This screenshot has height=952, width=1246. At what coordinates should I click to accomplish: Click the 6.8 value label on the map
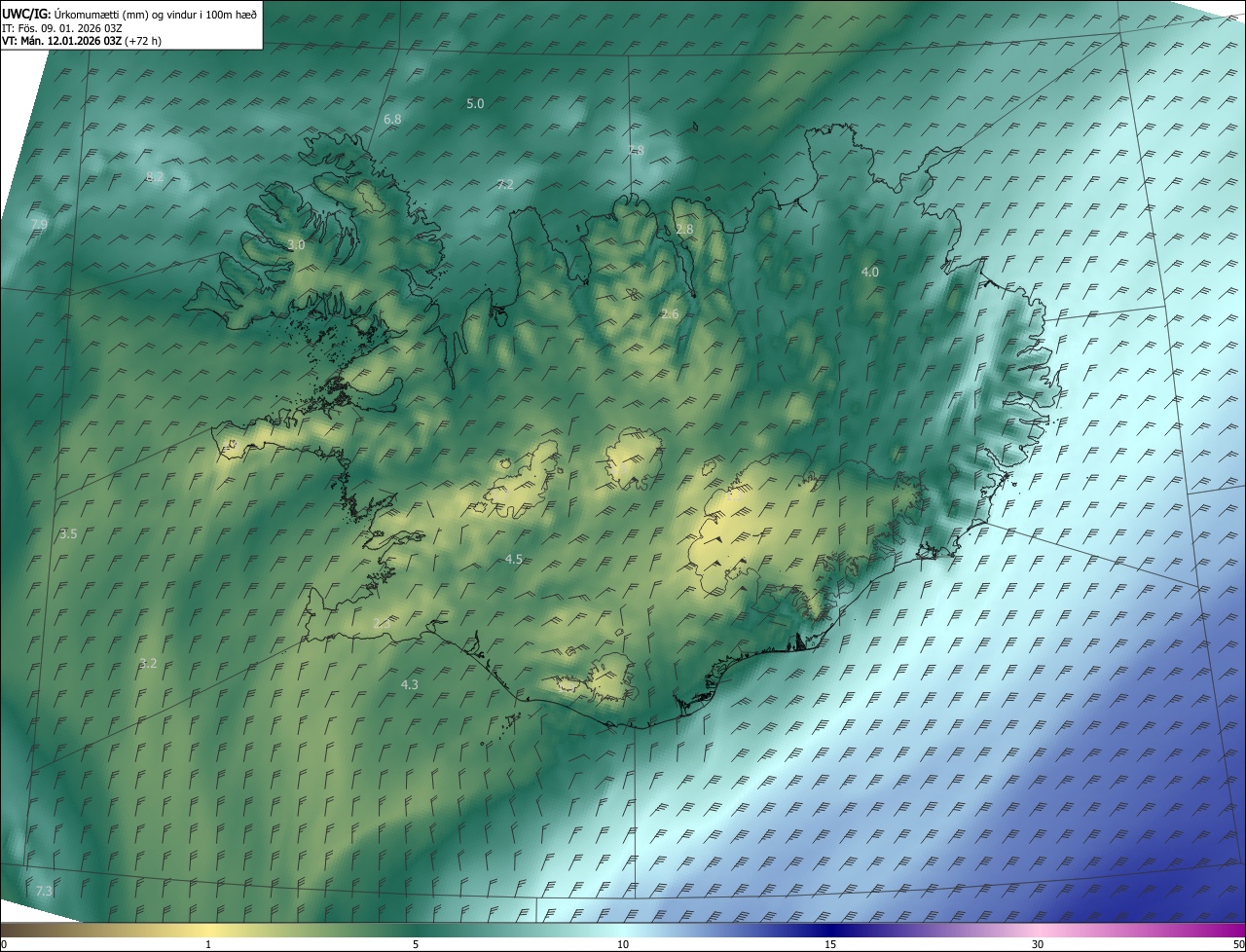pos(392,119)
